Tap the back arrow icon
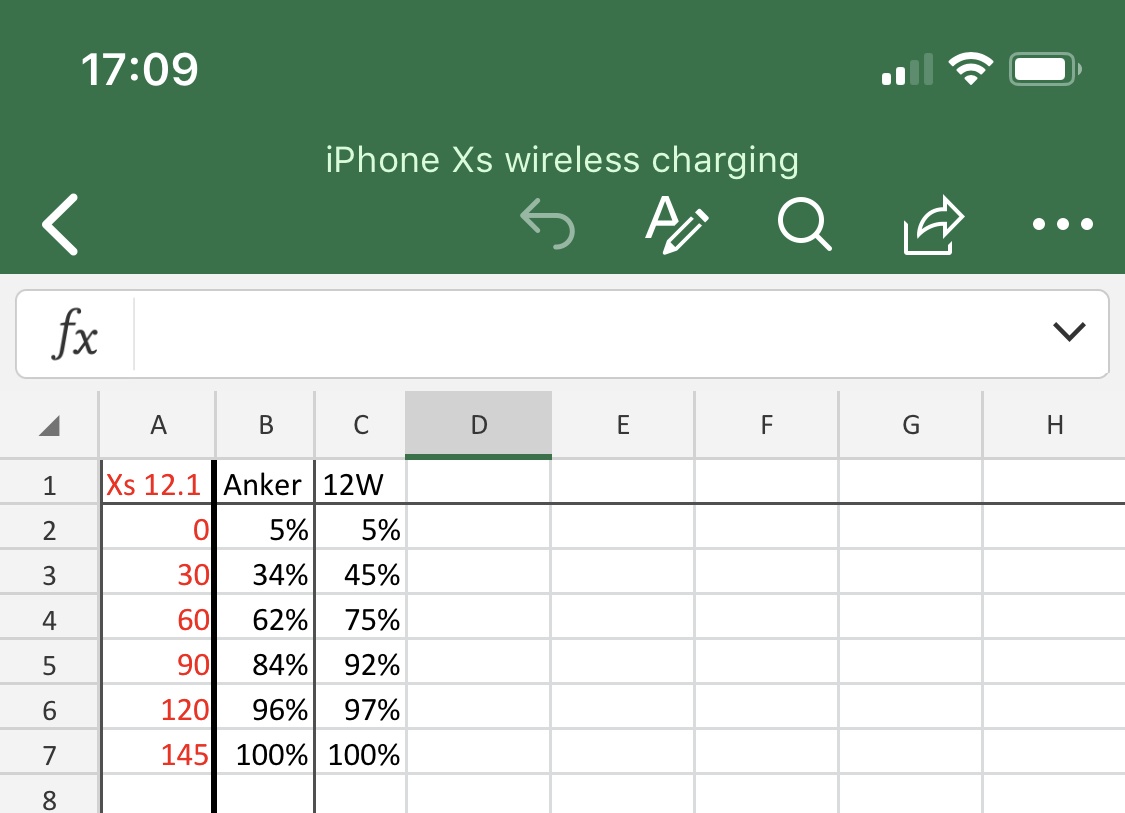The height and width of the screenshot is (813, 1125). point(60,224)
